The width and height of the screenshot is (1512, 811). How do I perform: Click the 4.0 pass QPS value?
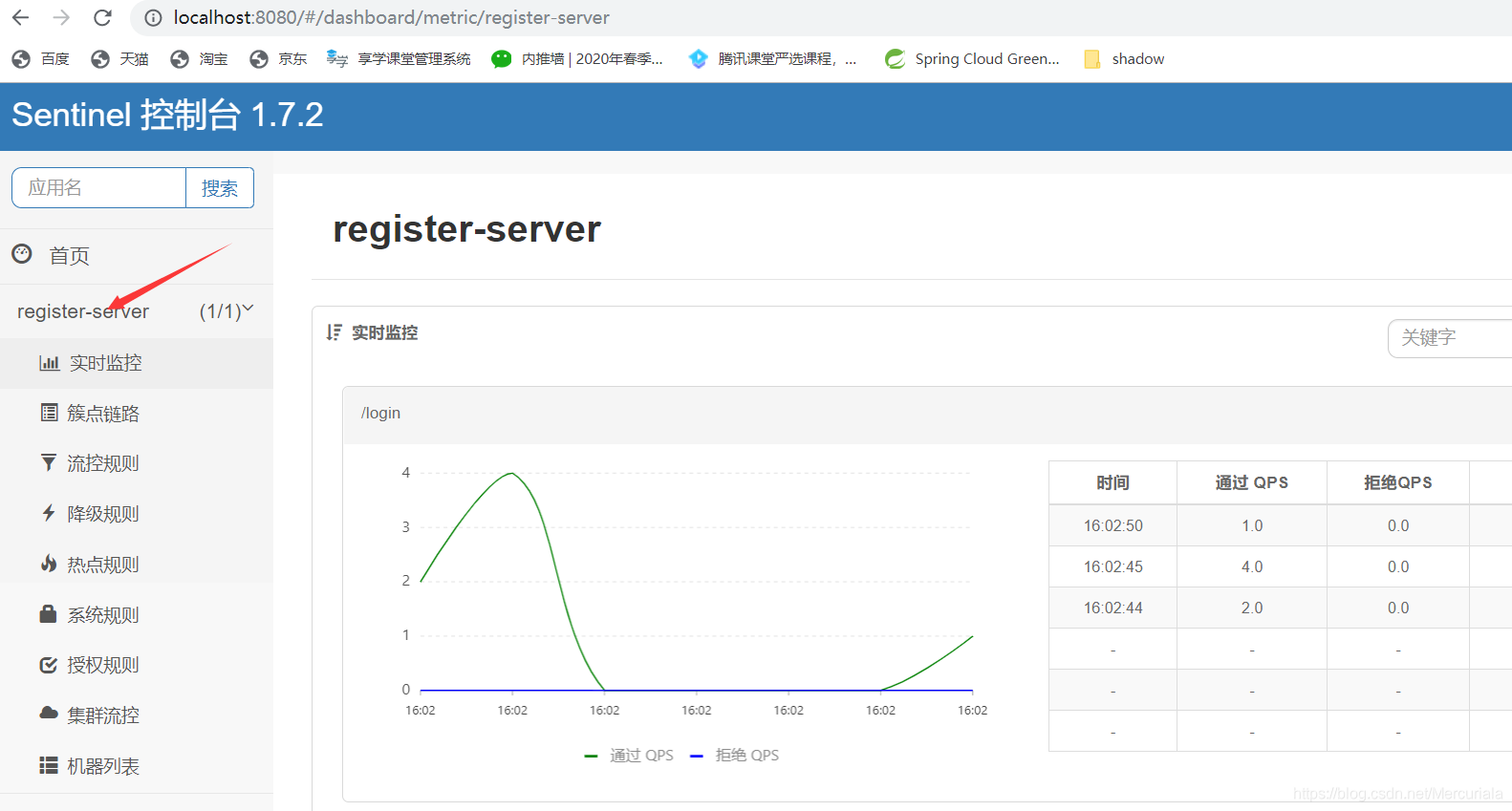tap(1252, 566)
